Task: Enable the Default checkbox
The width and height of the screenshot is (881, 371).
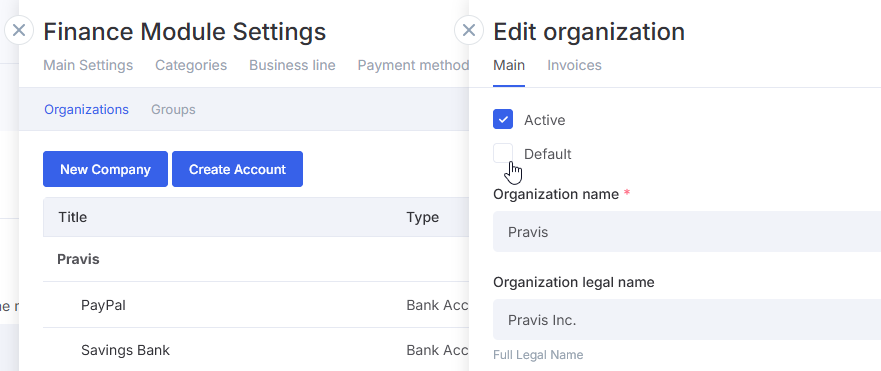Action: pyautogui.click(x=503, y=153)
